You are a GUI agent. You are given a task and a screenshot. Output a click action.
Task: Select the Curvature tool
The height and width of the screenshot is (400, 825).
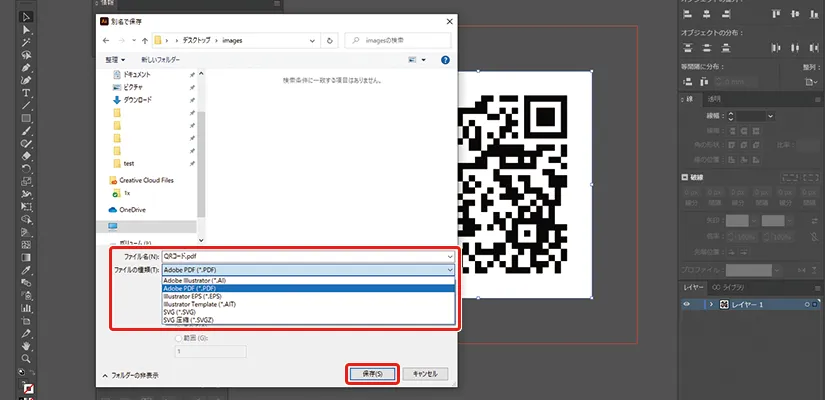tap(26, 80)
